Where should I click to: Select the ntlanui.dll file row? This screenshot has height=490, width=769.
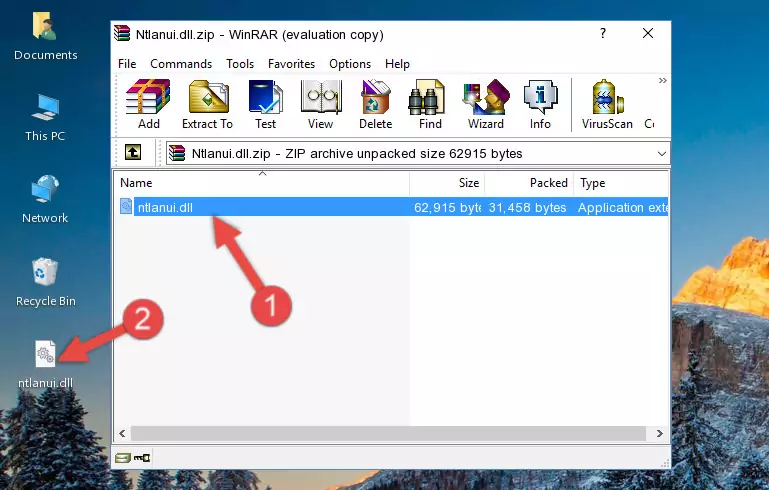pos(392,207)
